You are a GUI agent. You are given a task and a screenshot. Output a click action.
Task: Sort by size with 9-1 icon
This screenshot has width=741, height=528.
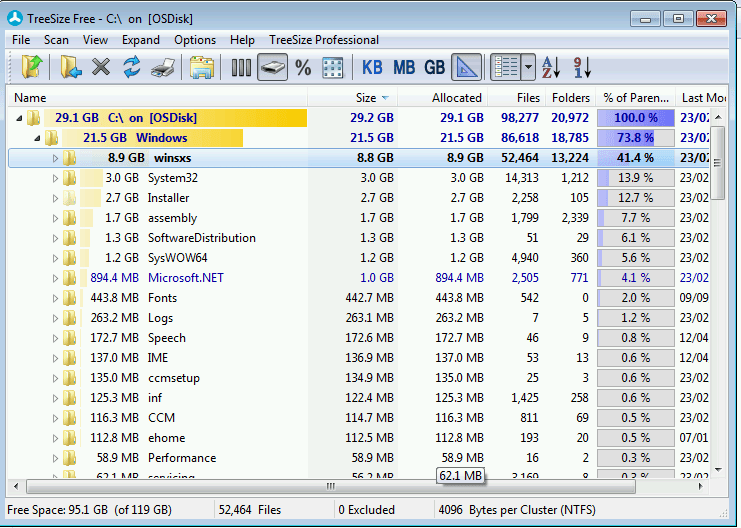[582, 67]
